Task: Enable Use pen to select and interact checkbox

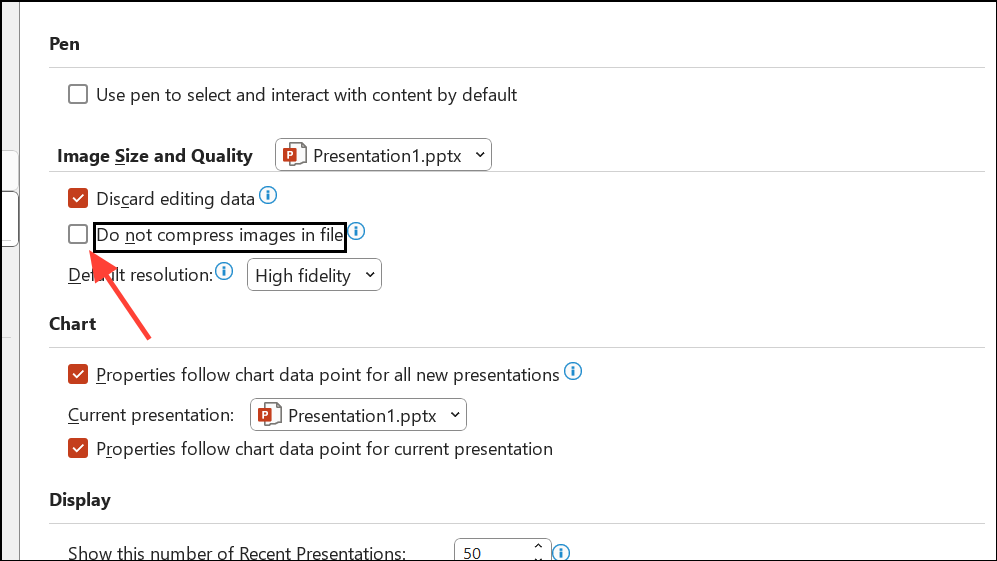Action: [x=78, y=95]
